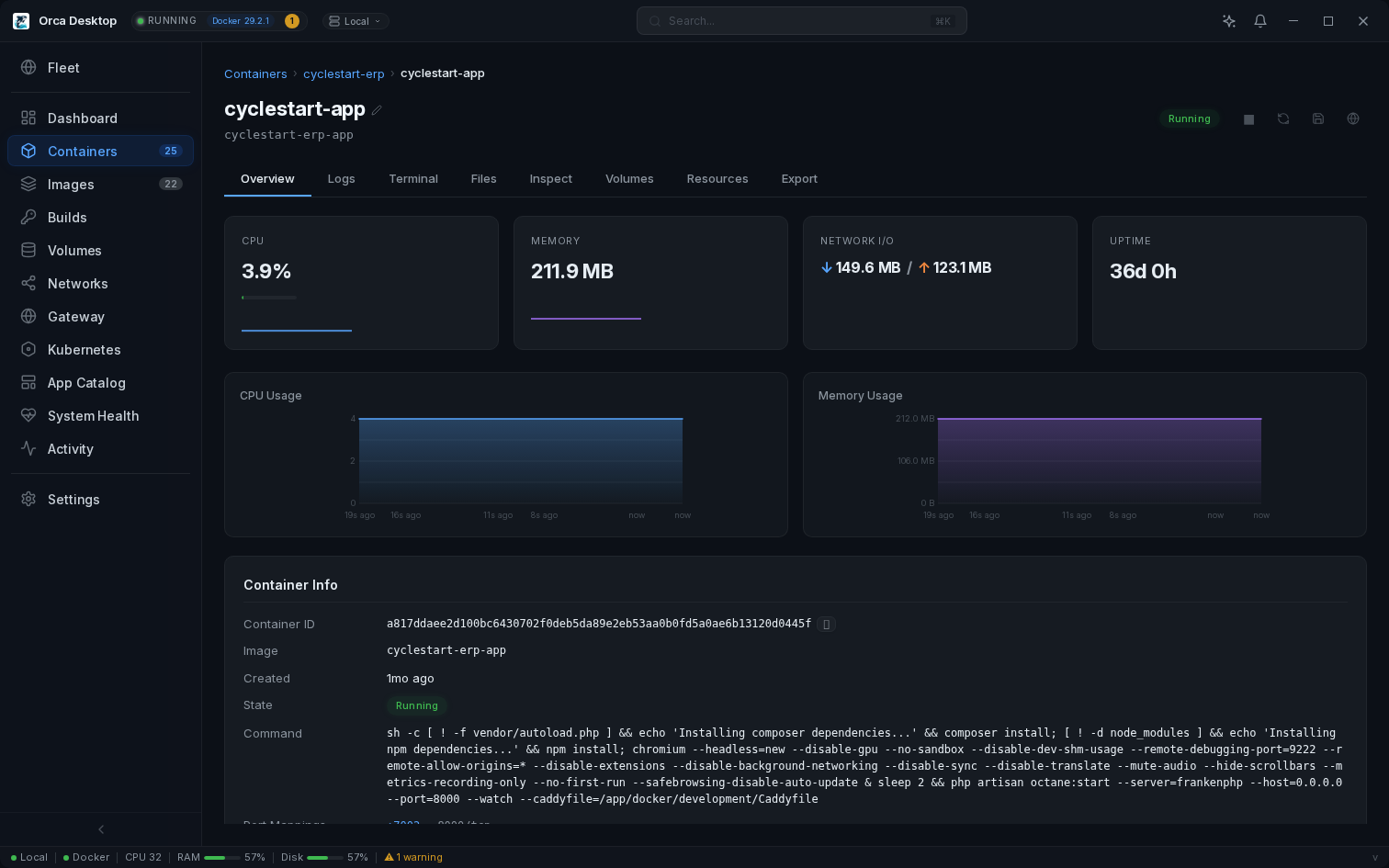Click Containers breadcrumb link
Image resolution: width=1389 pixels, height=868 pixels.
[255, 74]
